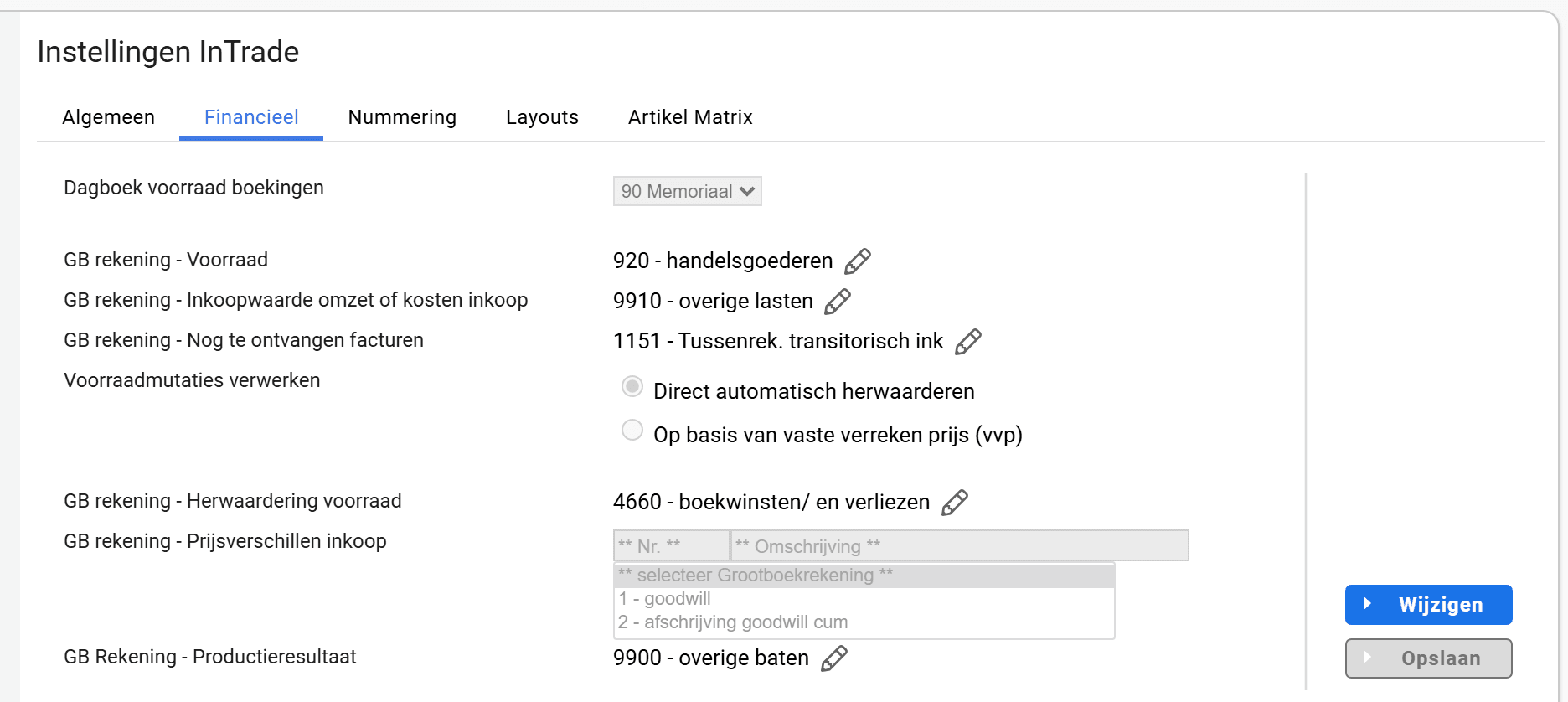Click the 920 - handelsgoederen value
Screen dimensions: 1568x702
pyautogui.click(x=723, y=261)
